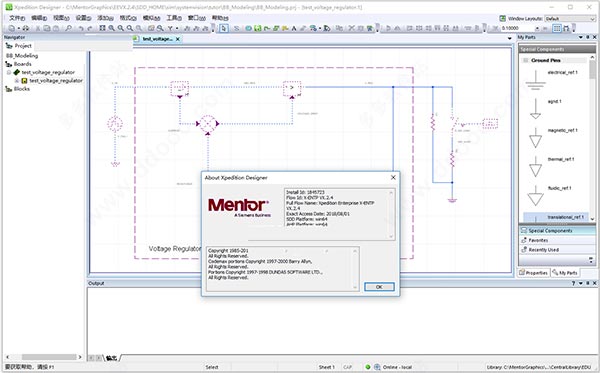Toggle auto-hide pin on My Parts panel
This screenshot has height=373, width=600.
pos(588,37)
